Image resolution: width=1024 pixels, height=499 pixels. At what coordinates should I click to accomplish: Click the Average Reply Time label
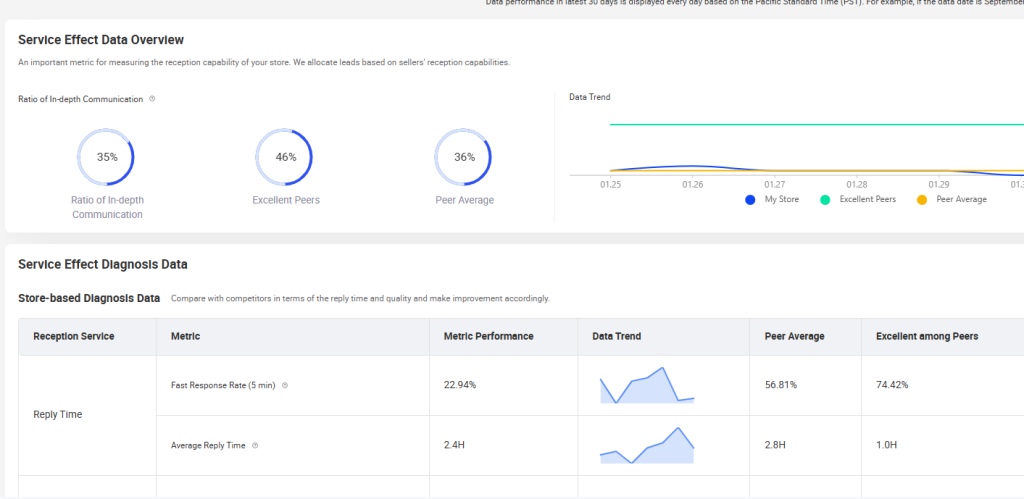pyautogui.click(x=208, y=445)
